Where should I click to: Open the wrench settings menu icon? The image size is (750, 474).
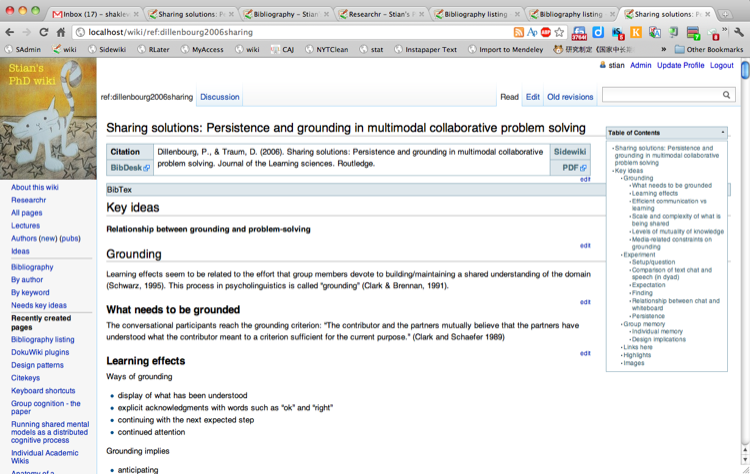739,32
